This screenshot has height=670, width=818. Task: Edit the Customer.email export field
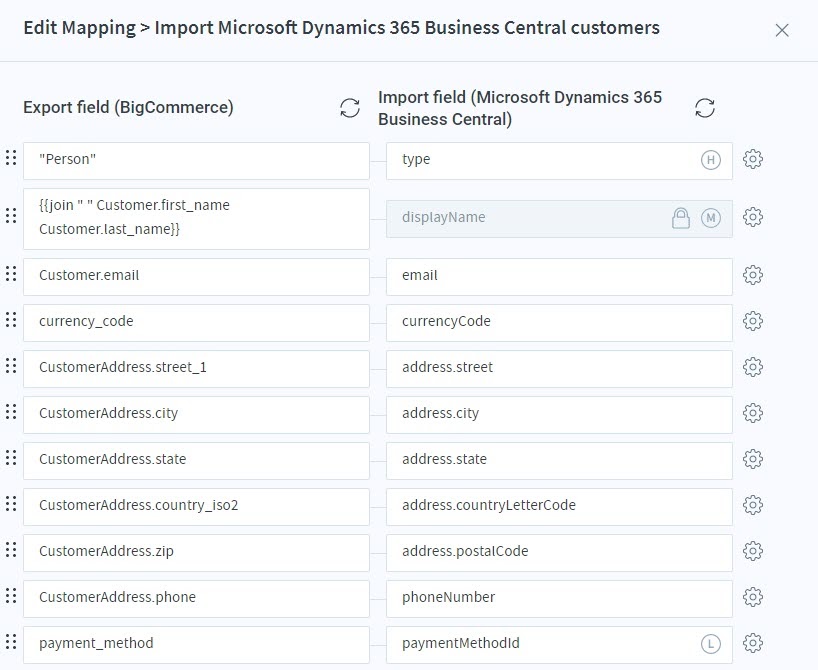(x=196, y=277)
